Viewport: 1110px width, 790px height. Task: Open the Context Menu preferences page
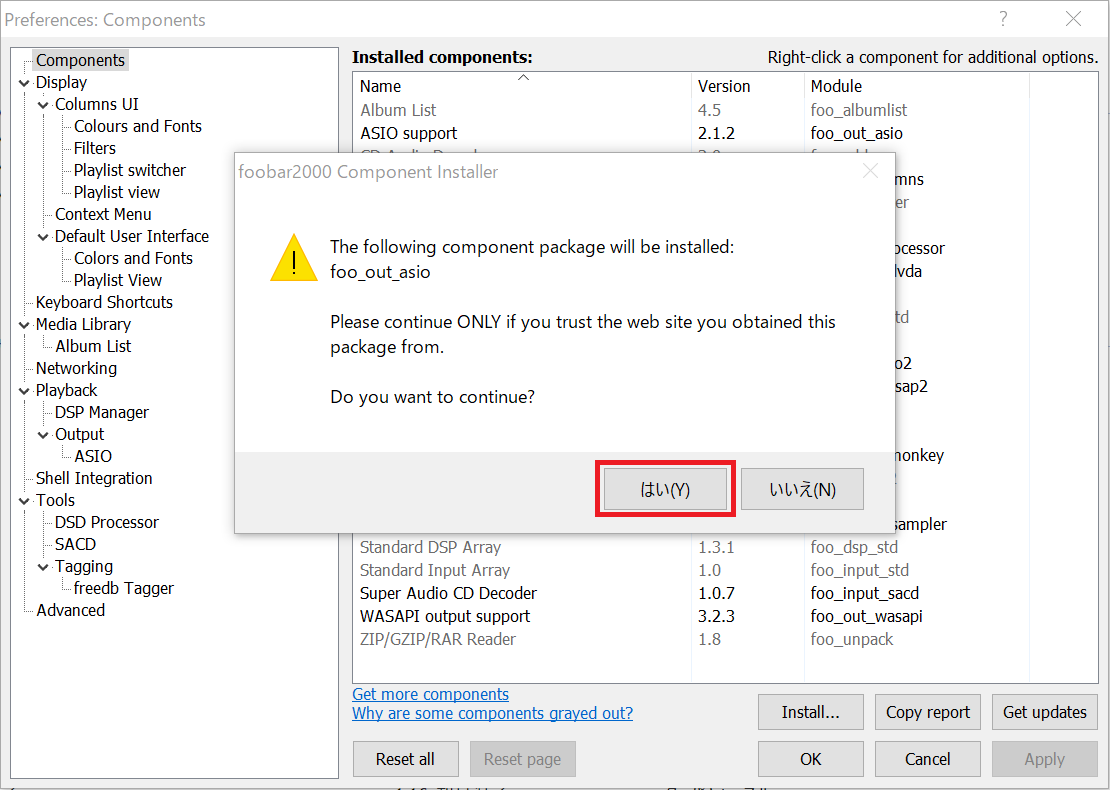coord(103,214)
